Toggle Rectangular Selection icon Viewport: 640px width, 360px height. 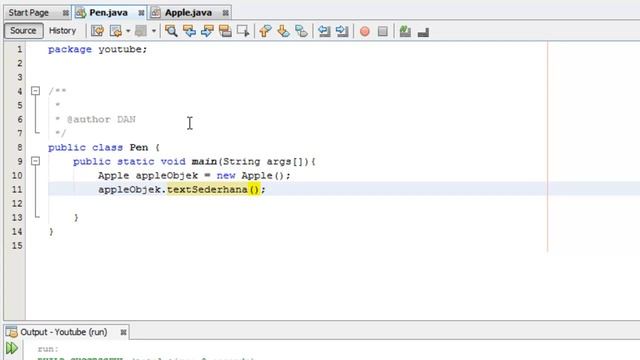pyautogui.click(x=243, y=31)
